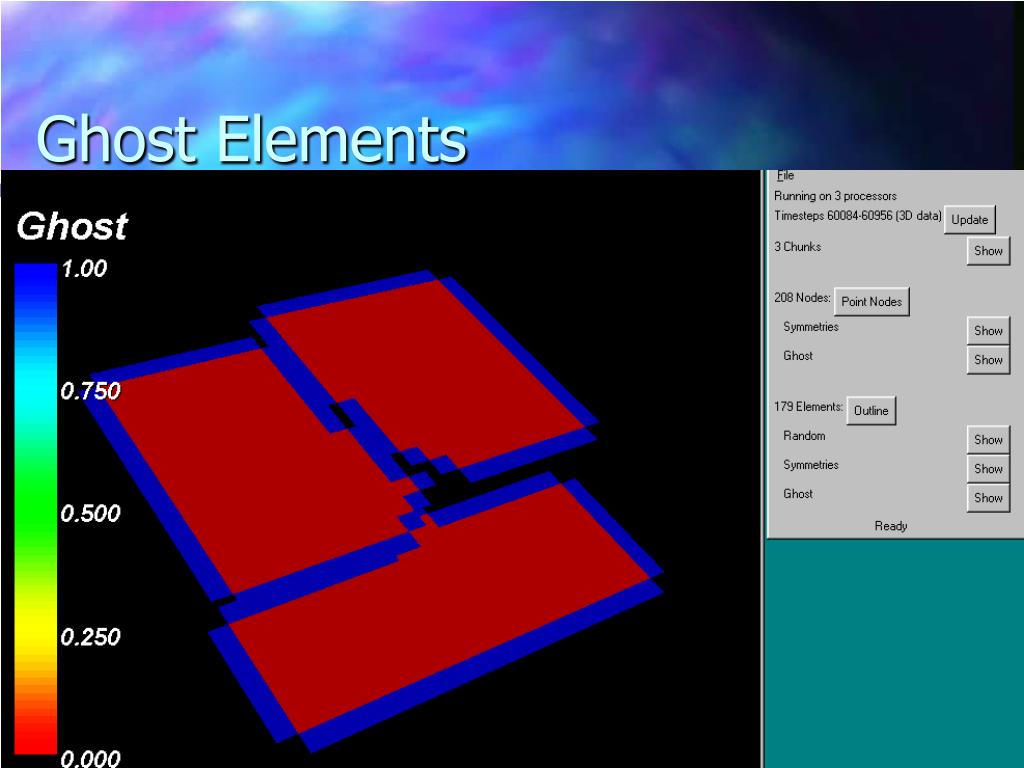Click the 0.250 legend value
Viewport: 1024px width, 768px height.
[90, 637]
